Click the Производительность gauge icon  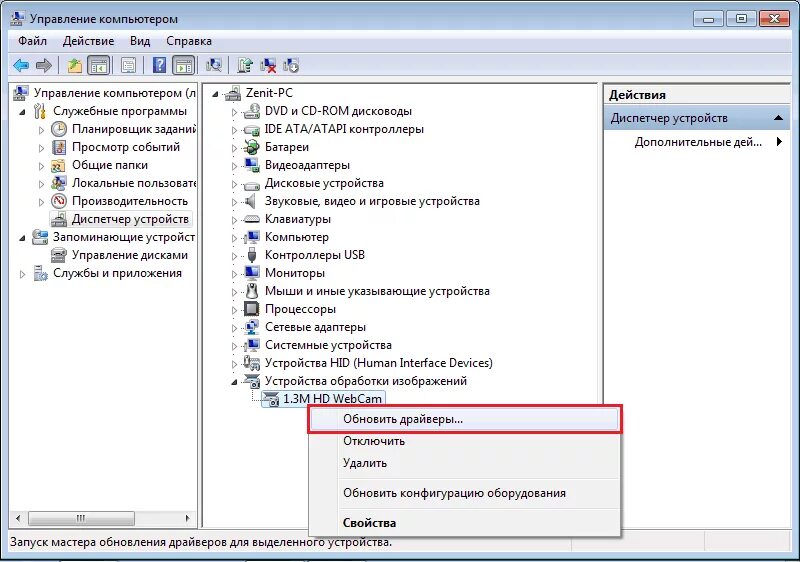(x=59, y=201)
